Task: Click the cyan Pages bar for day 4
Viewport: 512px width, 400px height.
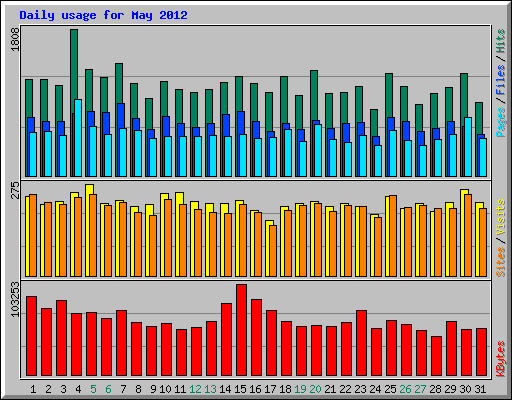Action: (x=78, y=138)
